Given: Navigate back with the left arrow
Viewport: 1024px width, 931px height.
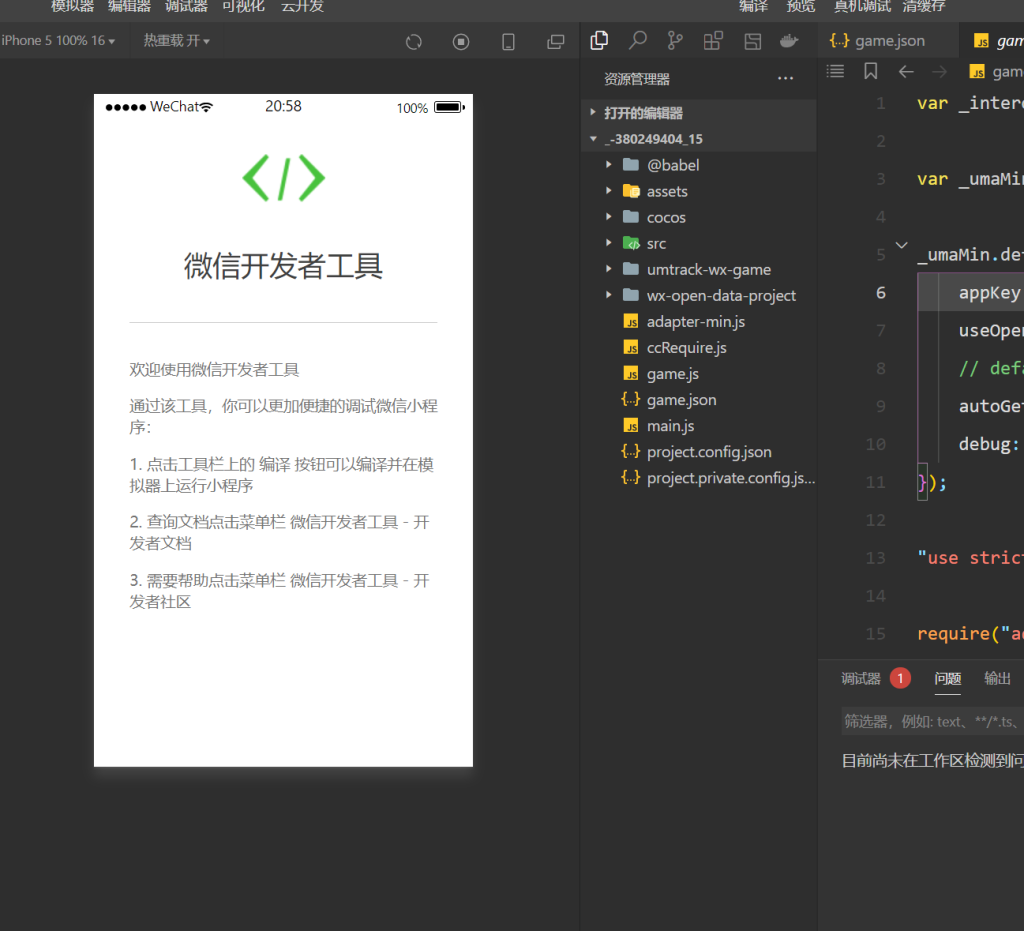Looking at the screenshot, I should coord(906,71).
